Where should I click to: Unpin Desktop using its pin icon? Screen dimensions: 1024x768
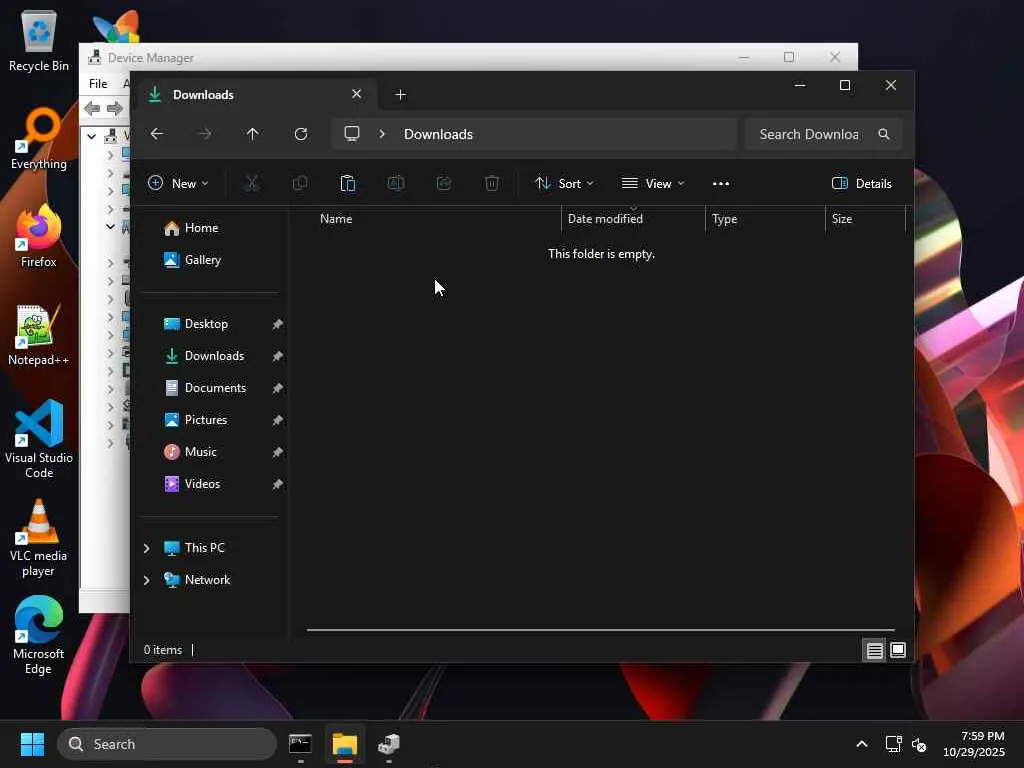click(x=277, y=324)
